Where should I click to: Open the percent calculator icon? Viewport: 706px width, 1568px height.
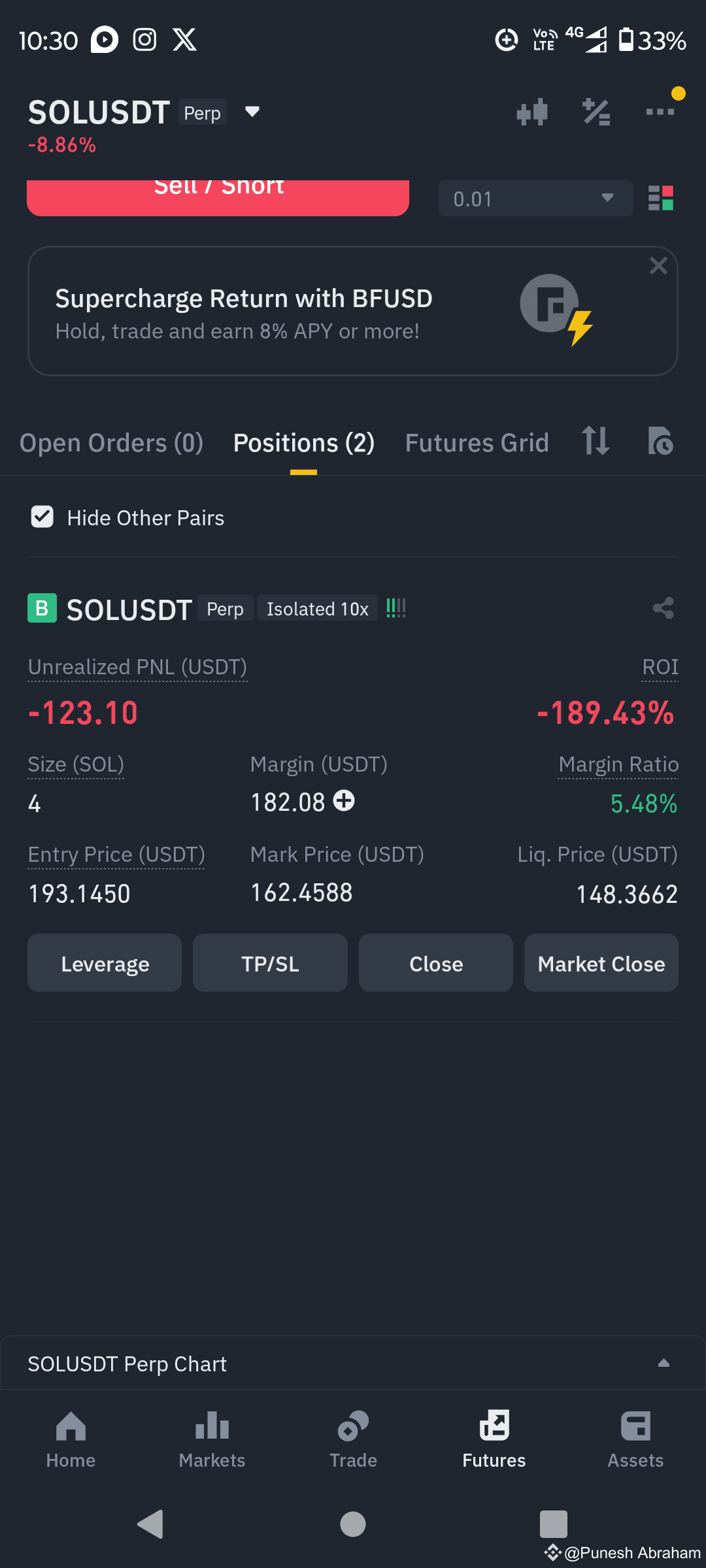[596, 112]
